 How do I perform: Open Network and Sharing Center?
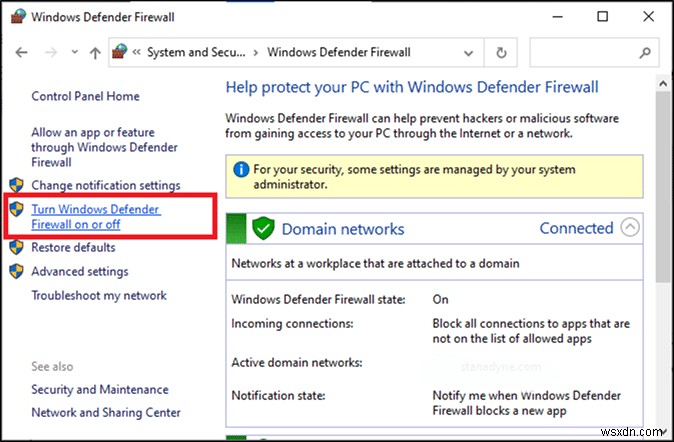[106, 412]
